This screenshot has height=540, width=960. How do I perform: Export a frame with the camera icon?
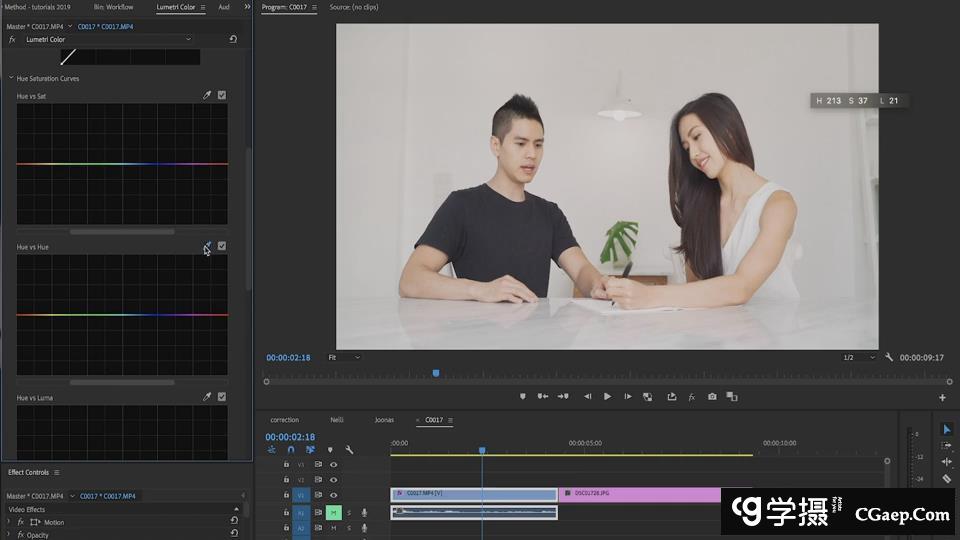pos(712,397)
